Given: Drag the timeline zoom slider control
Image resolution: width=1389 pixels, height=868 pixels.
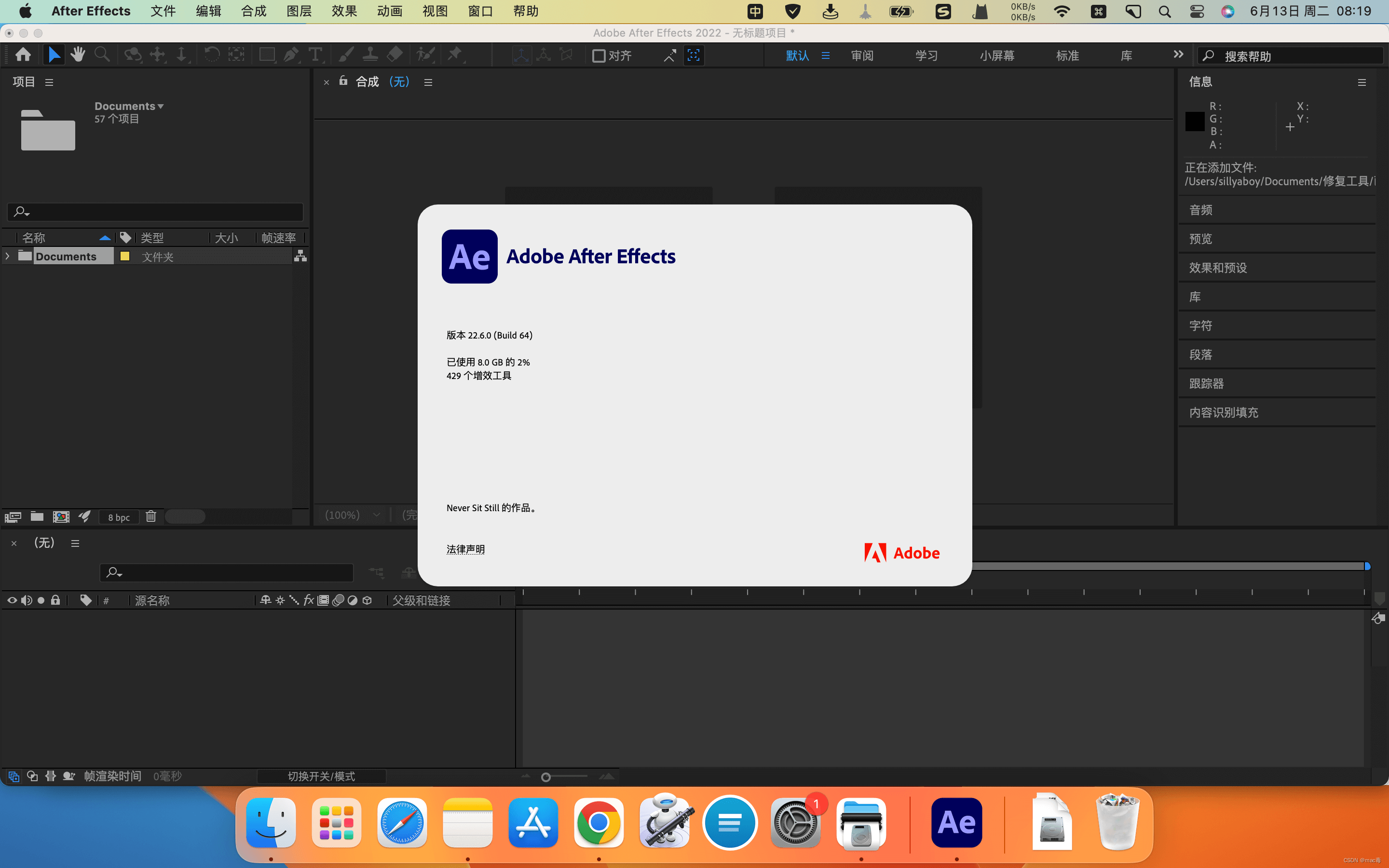Looking at the screenshot, I should [x=546, y=775].
